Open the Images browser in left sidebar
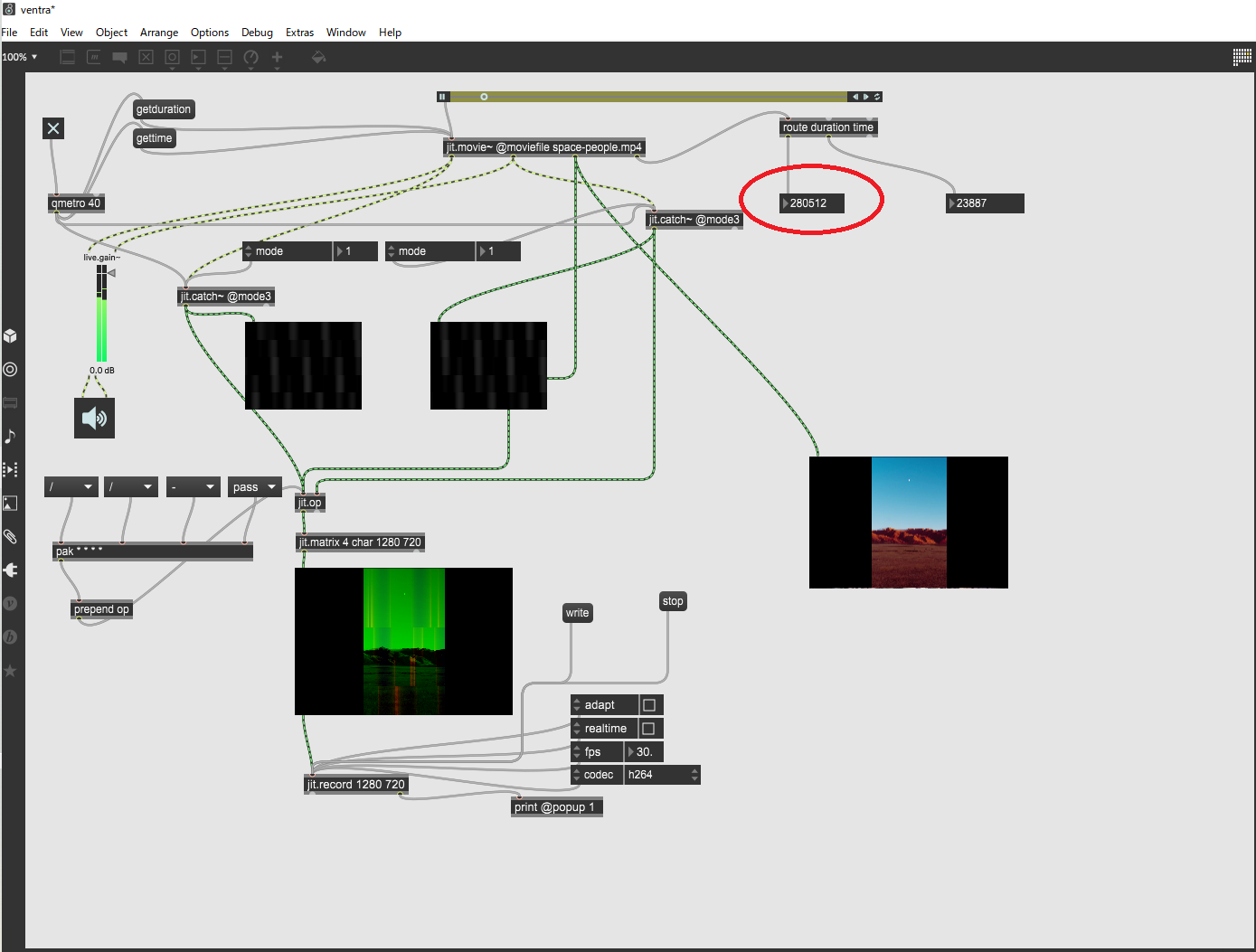Viewport: 1256px width, 952px height. [10, 503]
